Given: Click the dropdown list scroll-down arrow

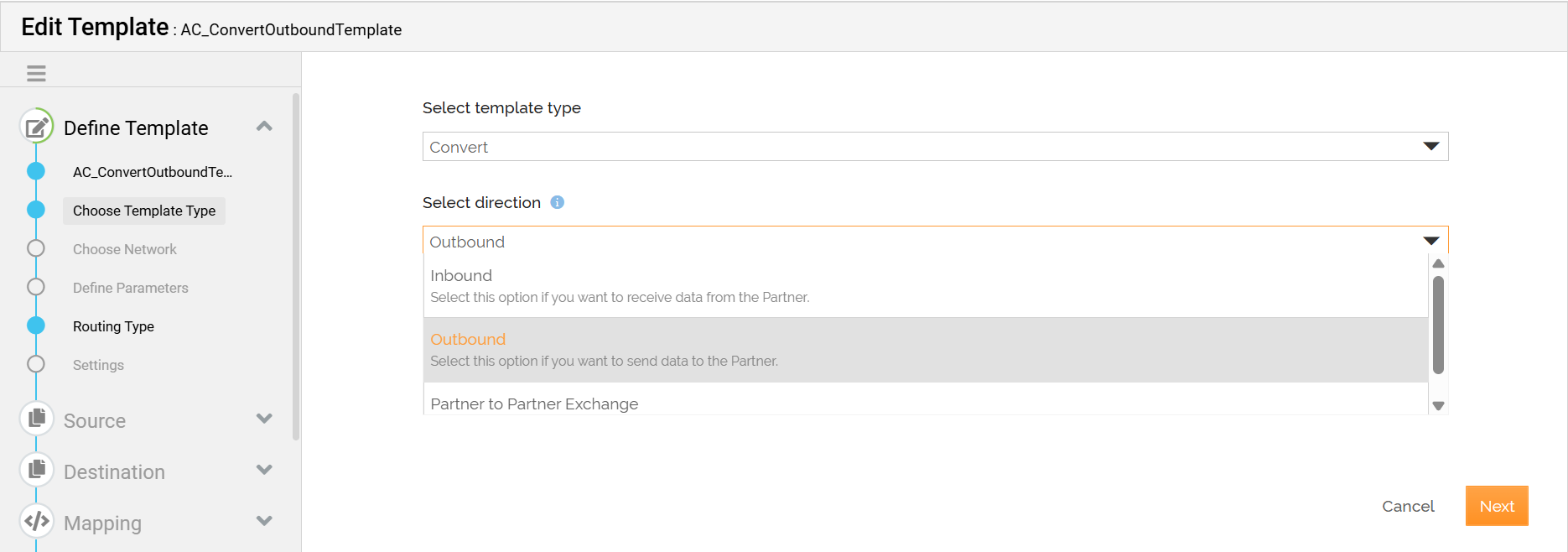Looking at the screenshot, I should 1438,406.
